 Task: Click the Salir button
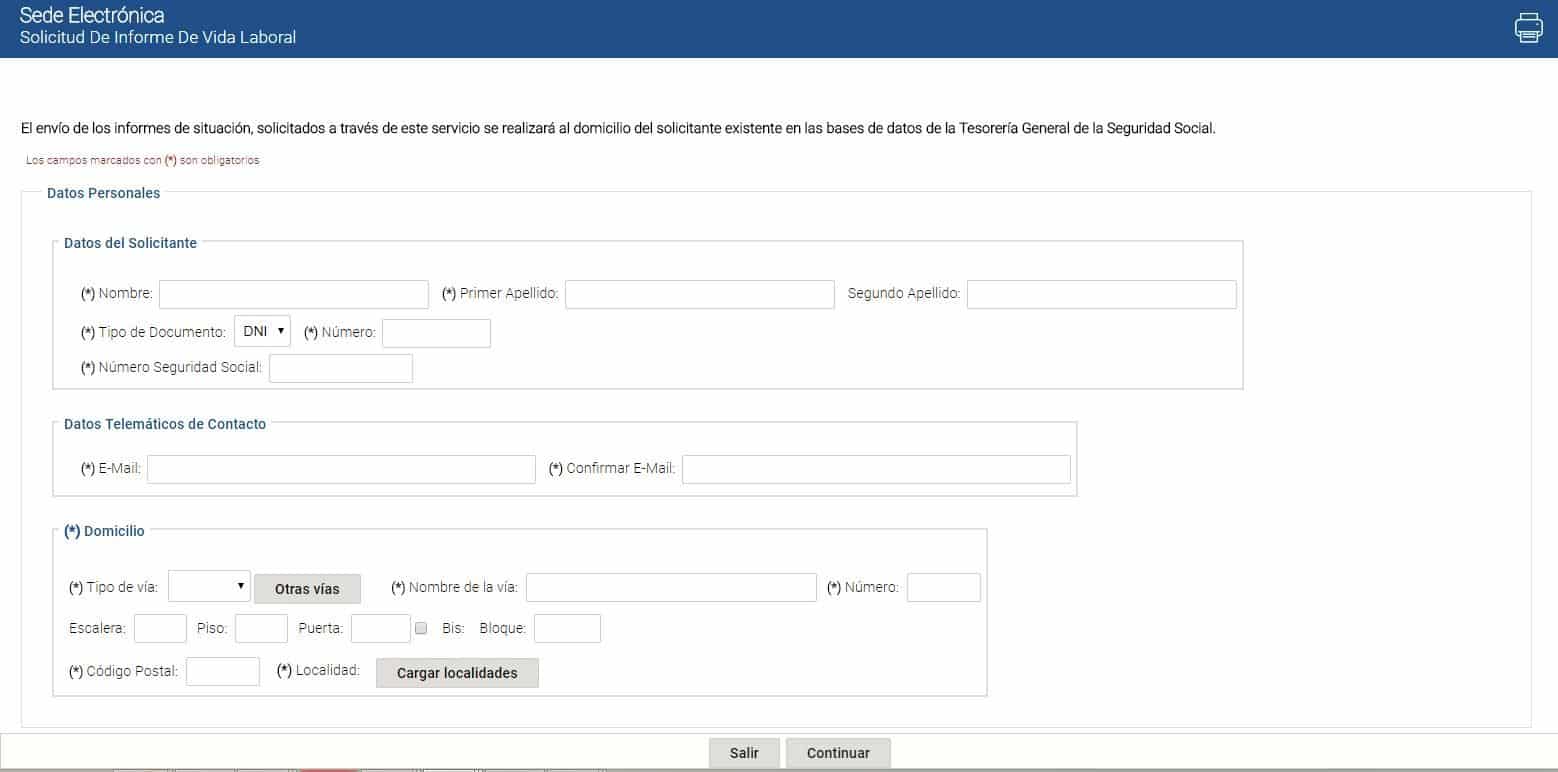click(743, 753)
